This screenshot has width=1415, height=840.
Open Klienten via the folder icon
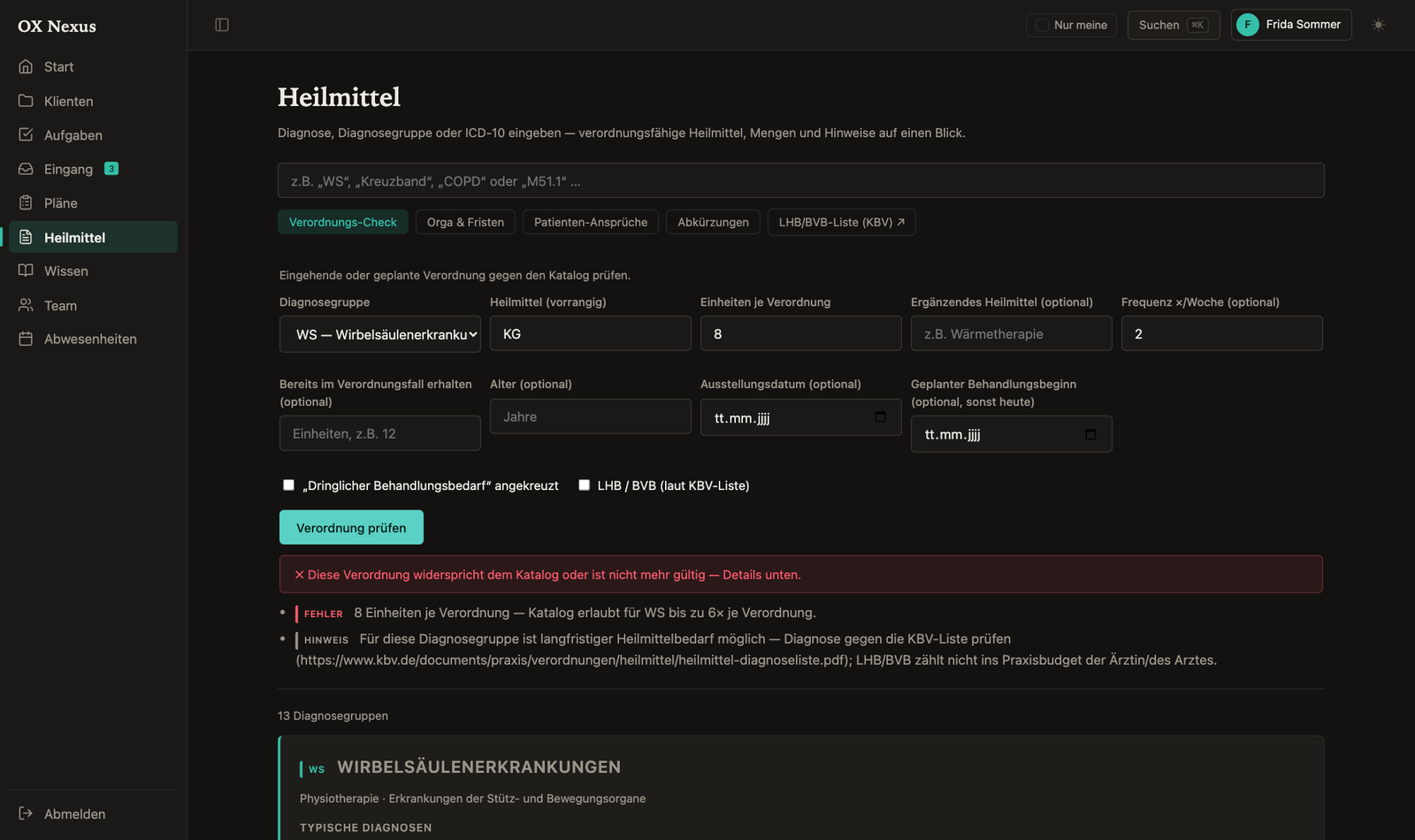point(26,101)
